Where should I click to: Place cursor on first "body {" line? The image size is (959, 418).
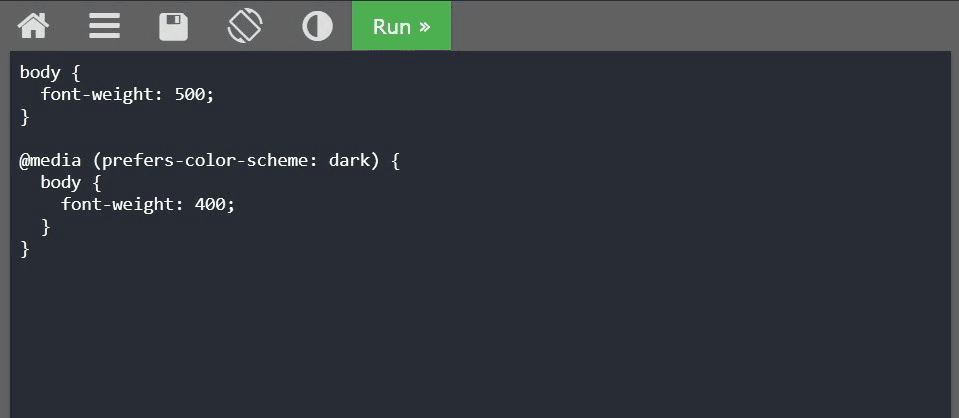pyautogui.click(x=50, y=73)
